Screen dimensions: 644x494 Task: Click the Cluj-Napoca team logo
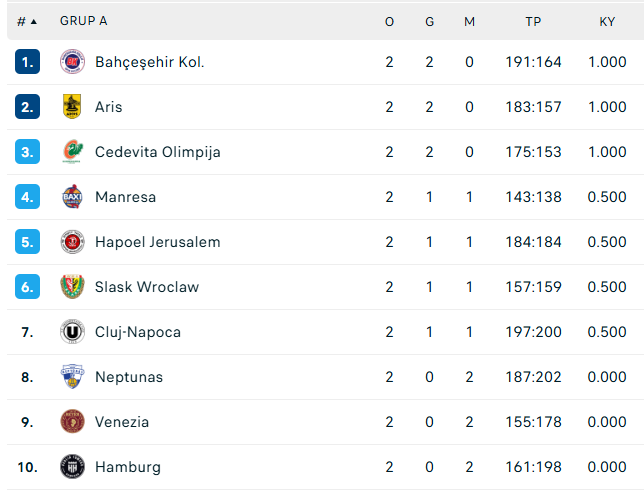pos(72,332)
